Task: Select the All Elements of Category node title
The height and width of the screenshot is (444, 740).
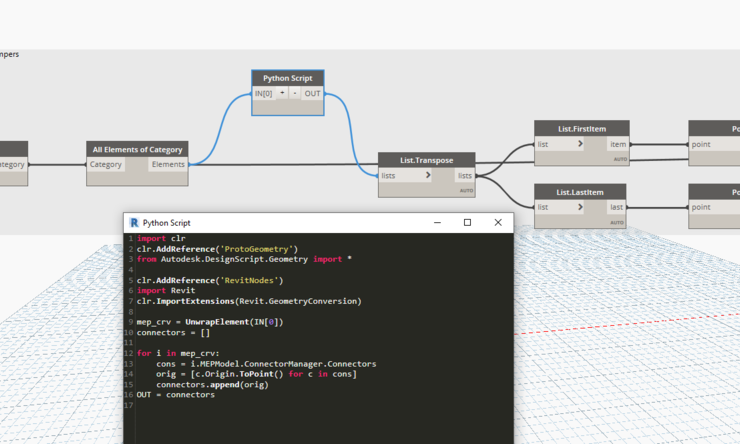Action: click(x=137, y=149)
